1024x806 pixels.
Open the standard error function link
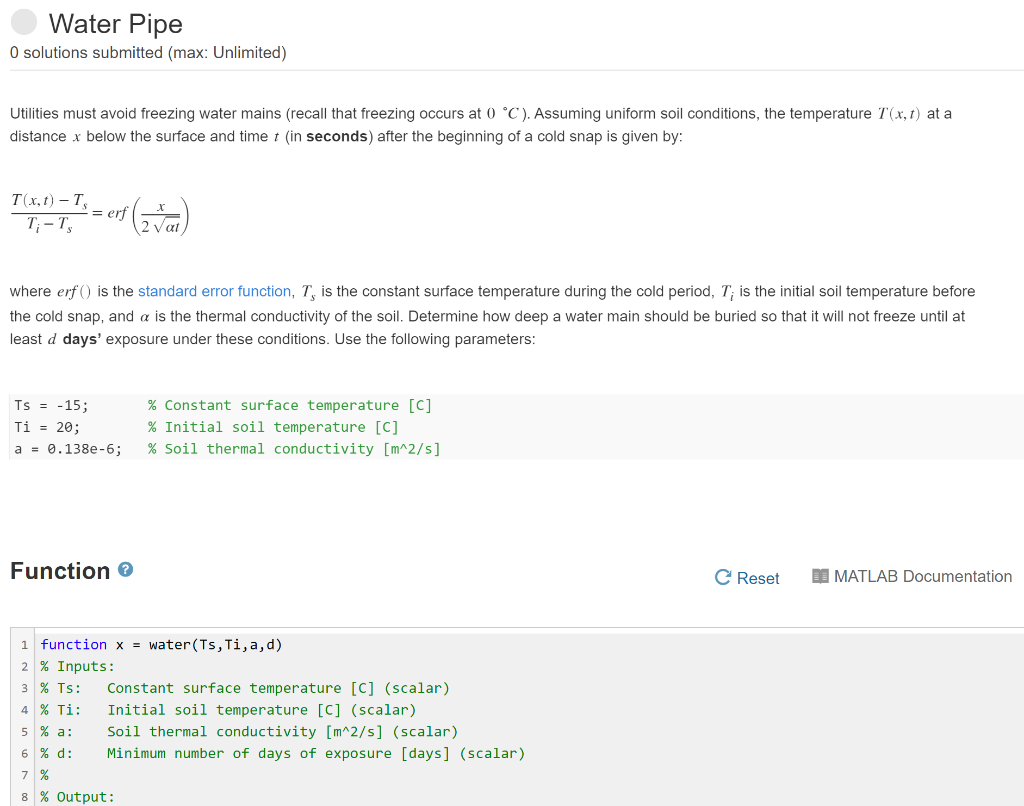[214, 291]
